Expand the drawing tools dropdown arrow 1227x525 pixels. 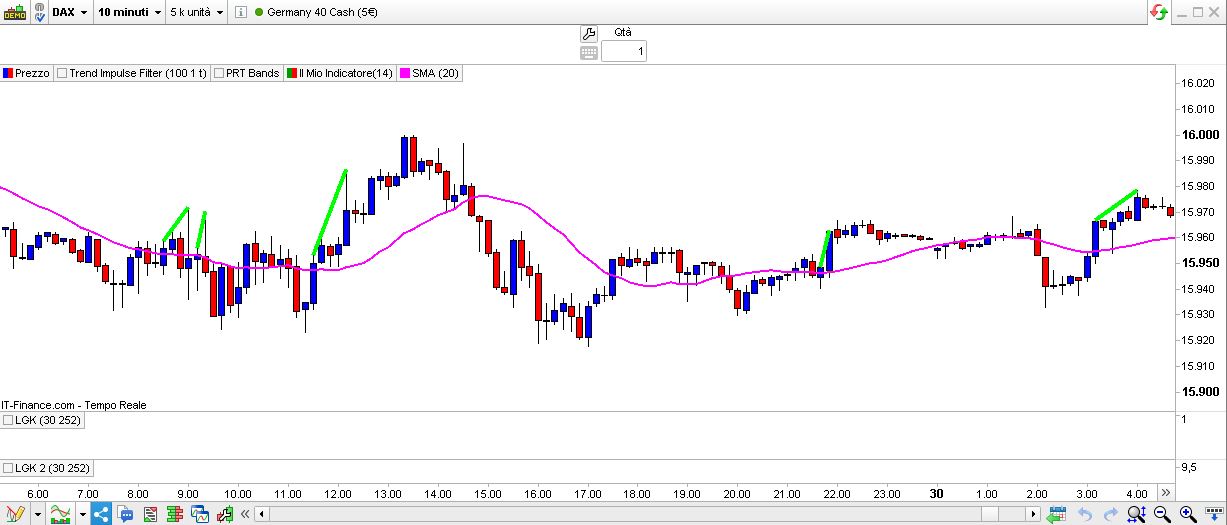click(x=38, y=515)
